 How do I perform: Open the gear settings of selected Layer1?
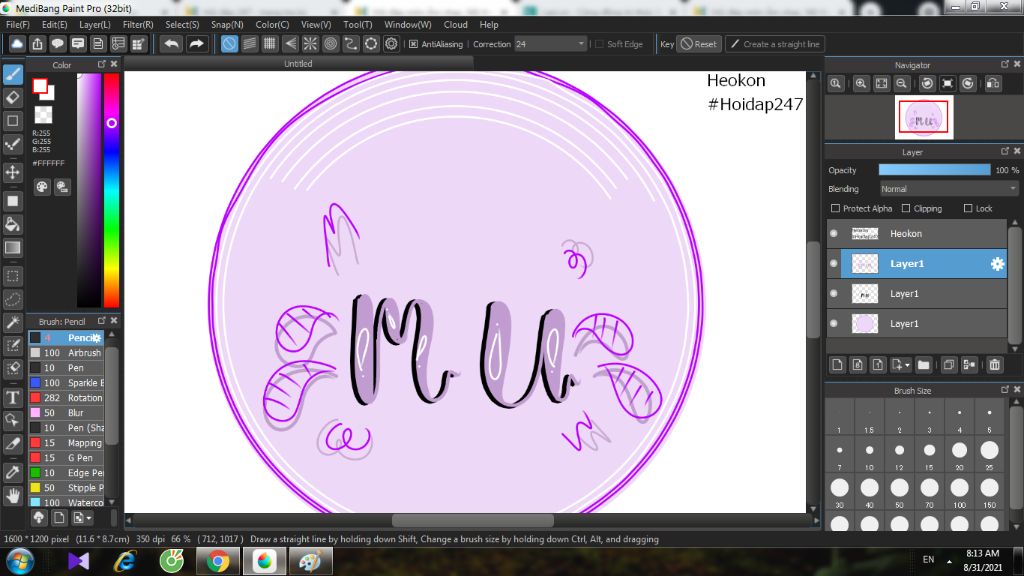click(997, 264)
